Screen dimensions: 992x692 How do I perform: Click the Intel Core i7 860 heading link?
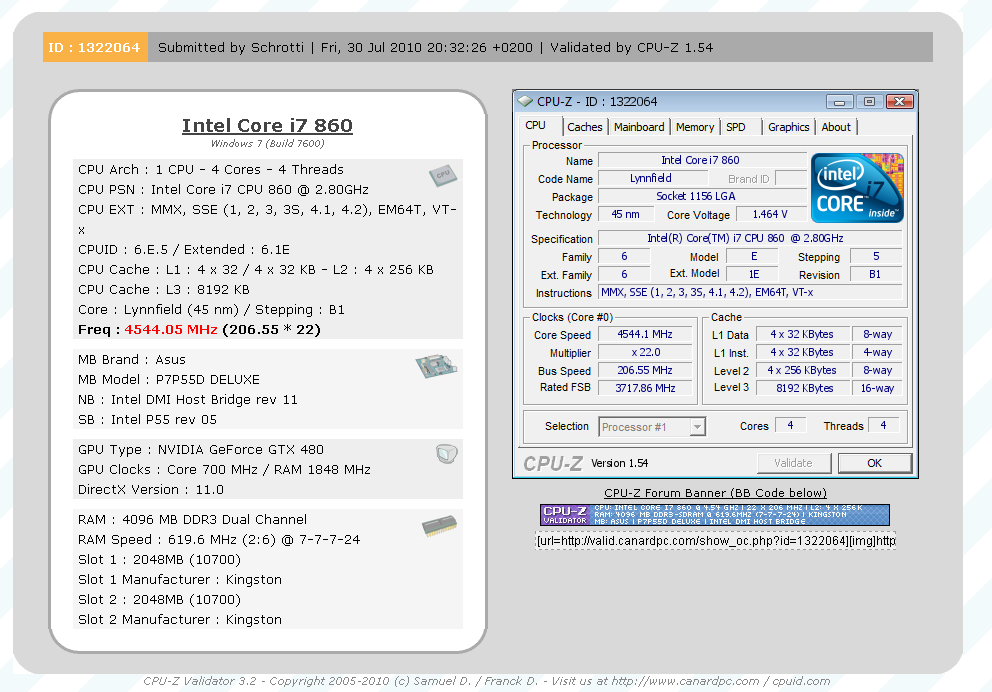point(267,125)
